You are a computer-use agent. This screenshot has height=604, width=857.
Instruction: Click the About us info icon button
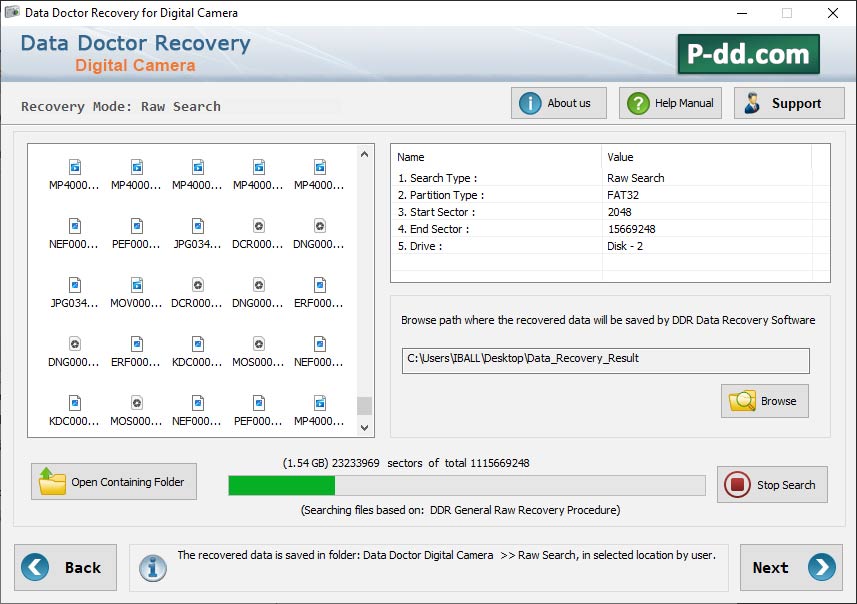click(558, 103)
